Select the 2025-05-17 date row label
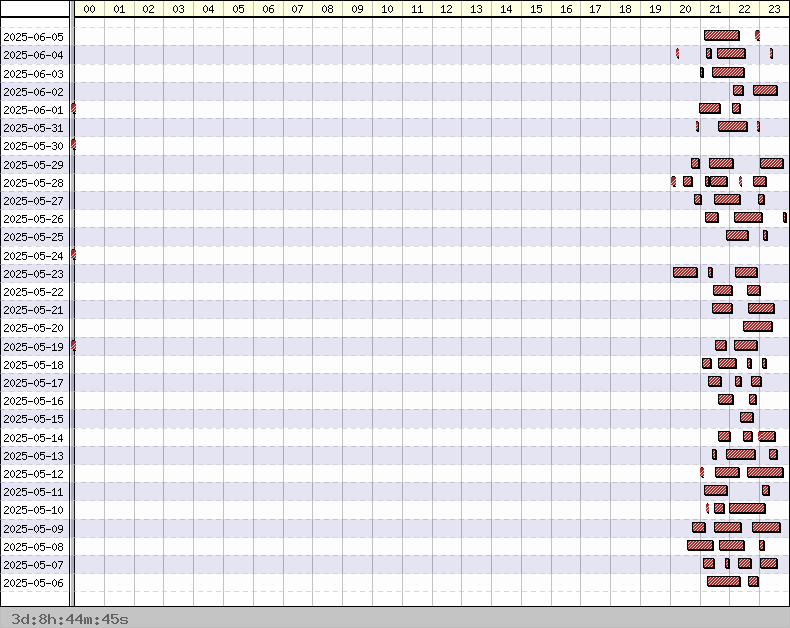Viewport: 790px width, 628px height. point(34,383)
